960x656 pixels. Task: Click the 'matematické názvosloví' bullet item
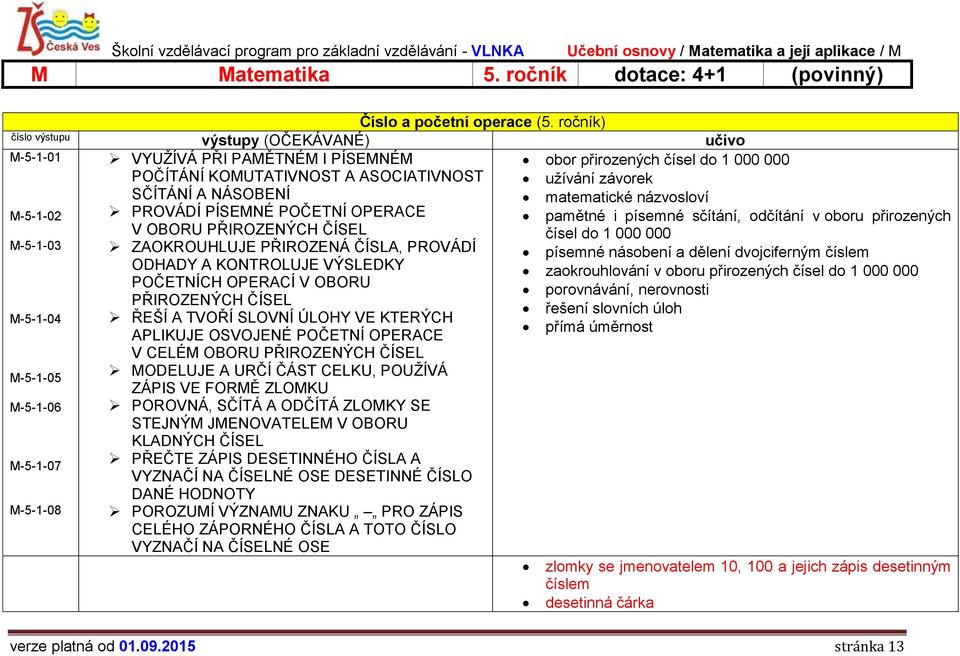[627, 197]
